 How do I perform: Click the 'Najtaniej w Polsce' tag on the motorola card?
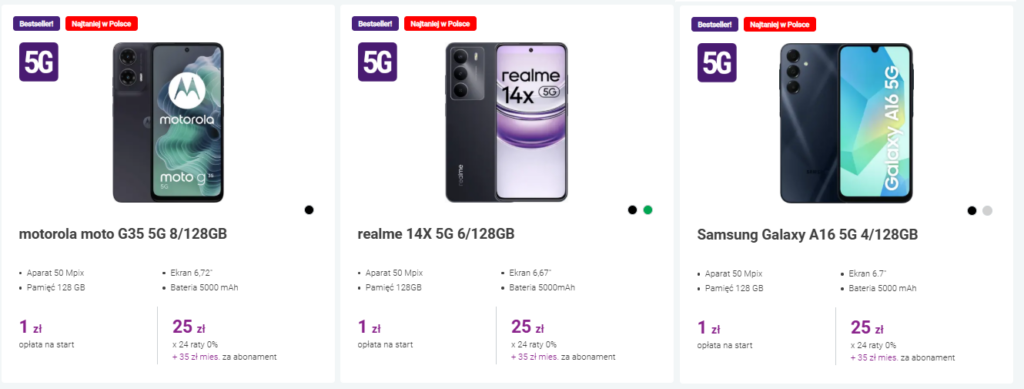(101, 23)
